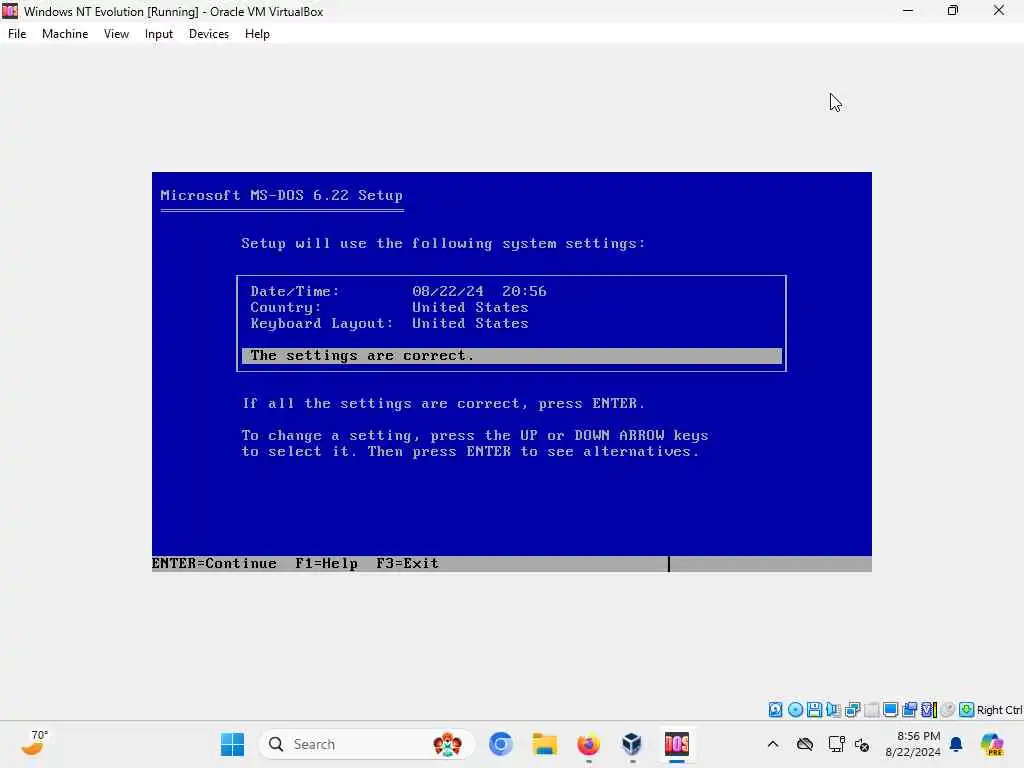Image resolution: width=1024 pixels, height=768 pixels.
Task: Open the Copilot preview taskbar icon
Action: tap(992, 744)
